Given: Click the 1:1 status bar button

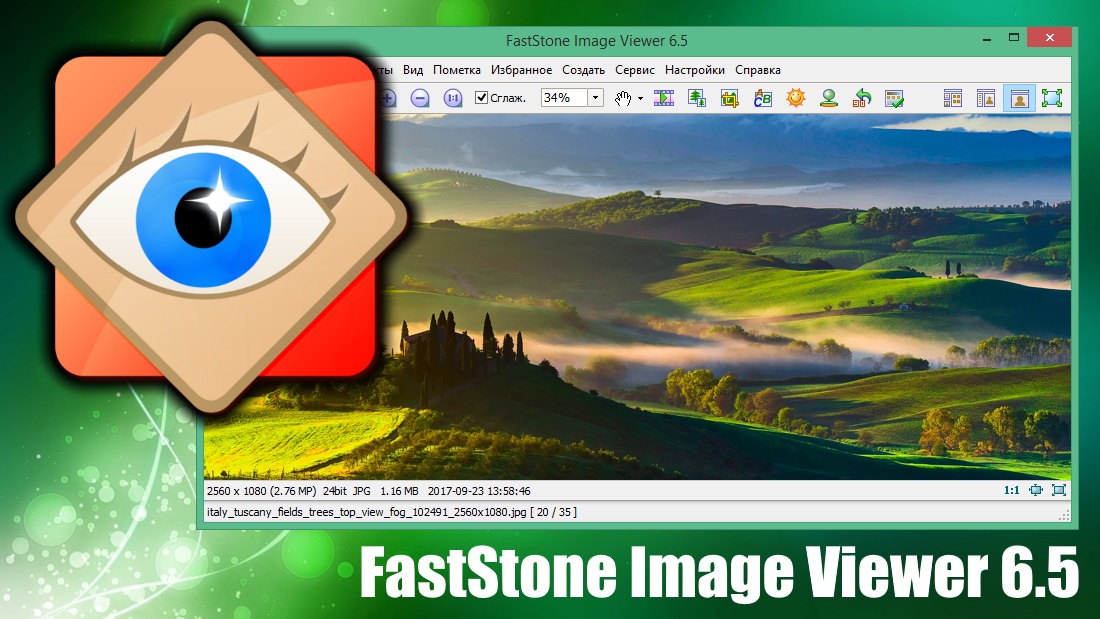Looking at the screenshot, I should pyautogui.click(x=1012, y=491).
